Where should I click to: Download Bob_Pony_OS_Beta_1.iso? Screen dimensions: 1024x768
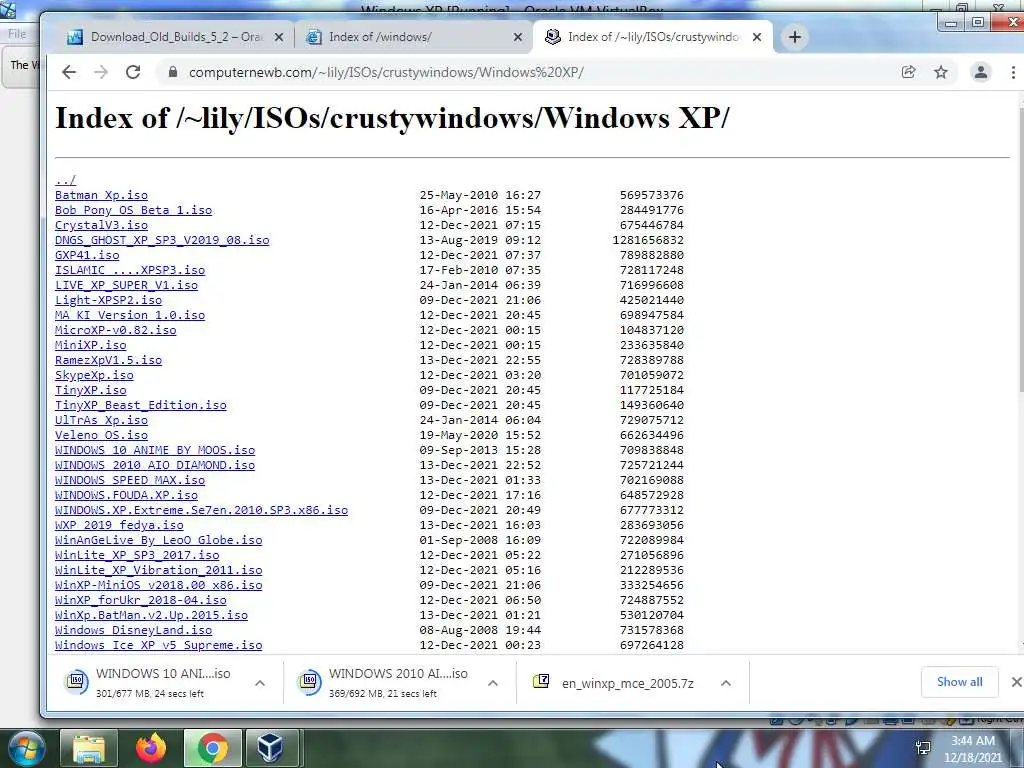click(133, 210)
